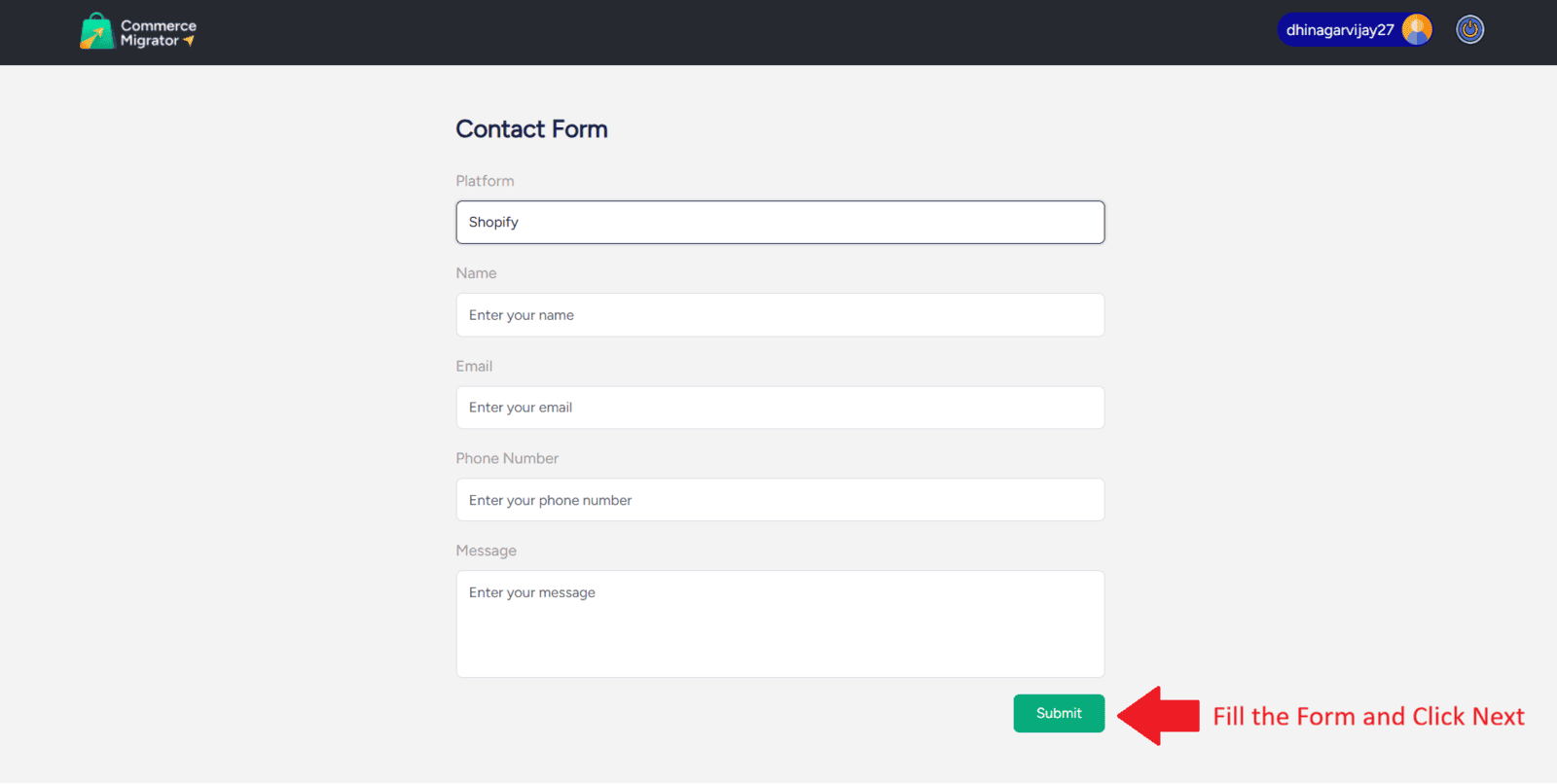Click the Name field label
This screenshot has width=1557, height=784.
click(x=476, y=273)
